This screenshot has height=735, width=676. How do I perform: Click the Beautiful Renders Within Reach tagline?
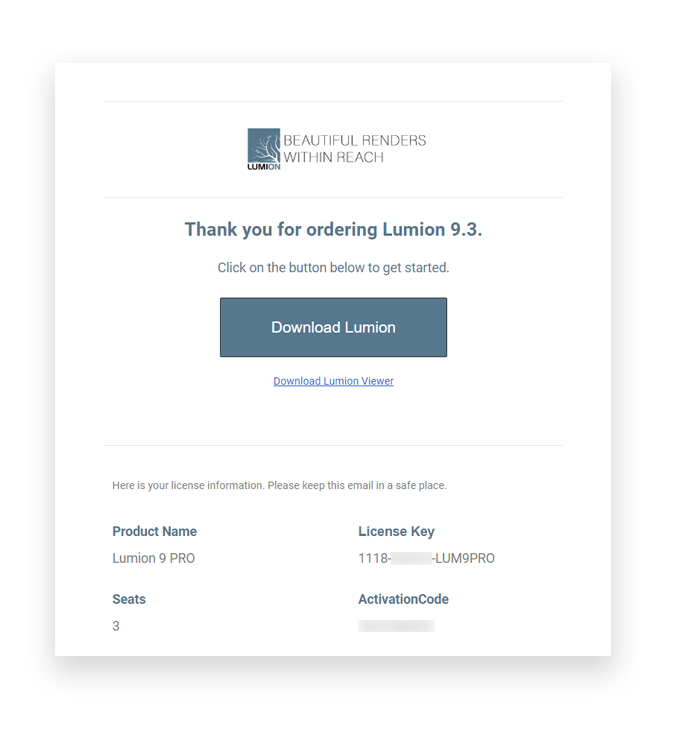[354, 149]
